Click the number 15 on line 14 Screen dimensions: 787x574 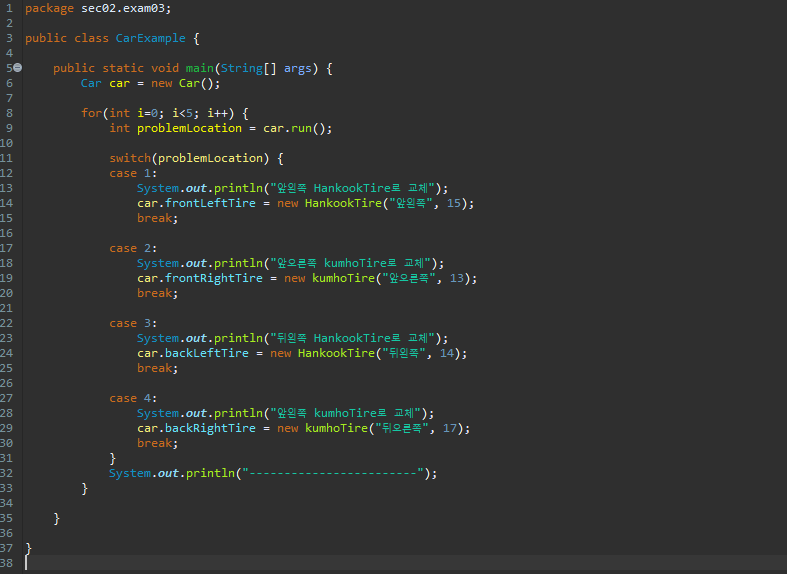click(454, 203)
